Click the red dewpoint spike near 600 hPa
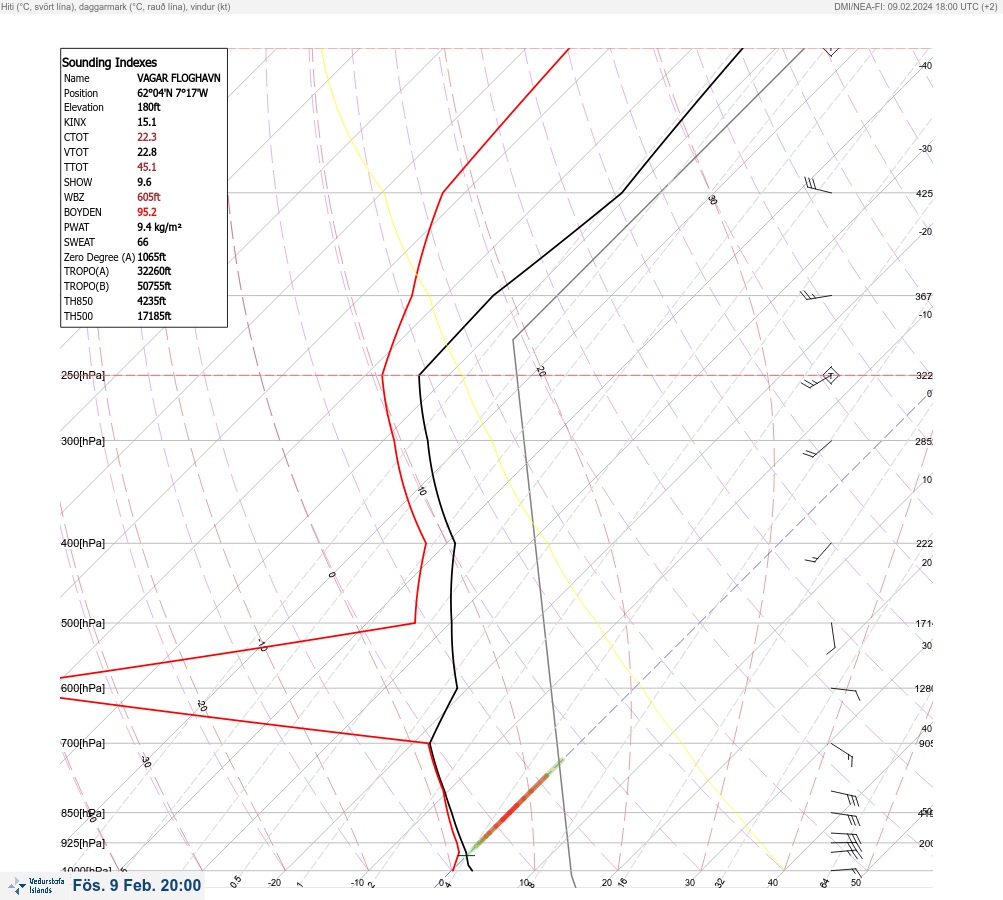1003x900 pixels. pos(244,683)
